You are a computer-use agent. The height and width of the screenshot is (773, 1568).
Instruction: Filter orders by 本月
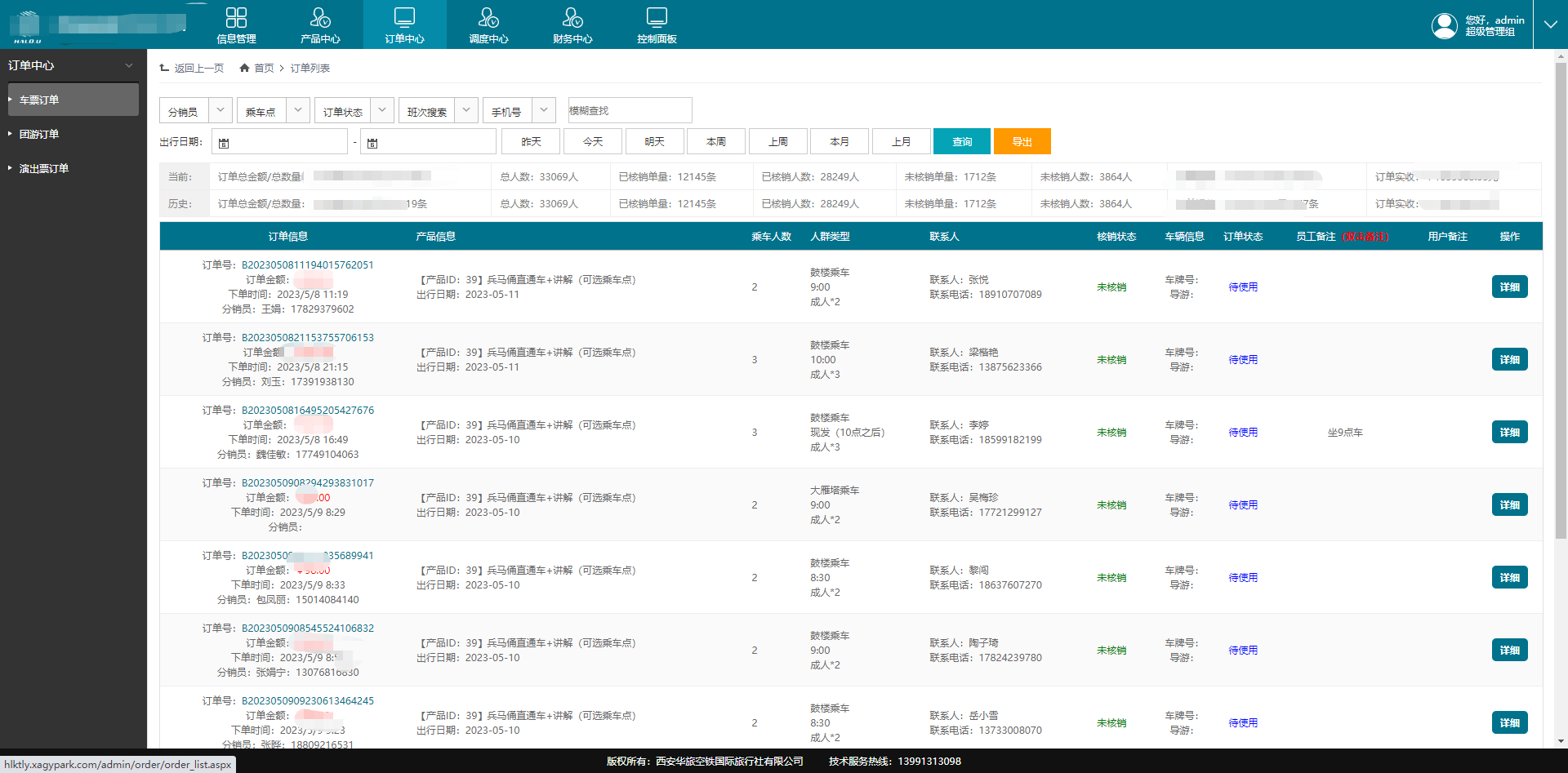(x=840, y=141)
